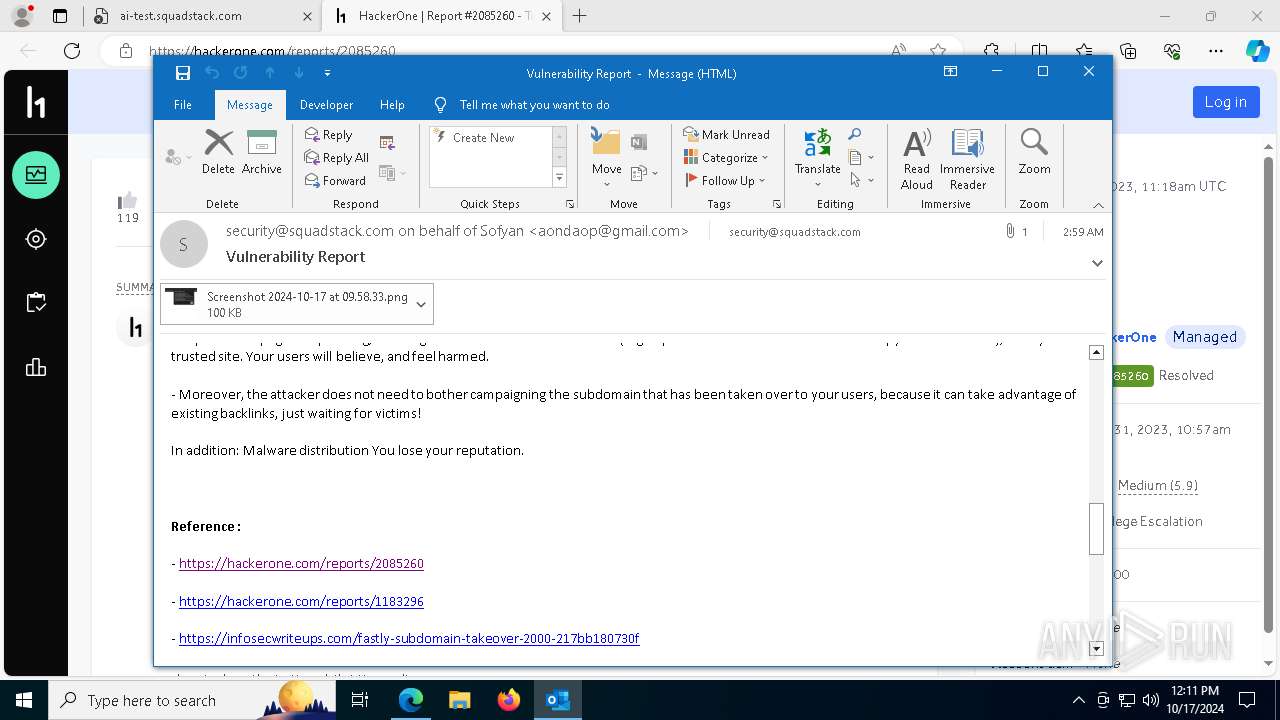
Task: Click the message body scroll up arrow
Action: coord(1096,352)
